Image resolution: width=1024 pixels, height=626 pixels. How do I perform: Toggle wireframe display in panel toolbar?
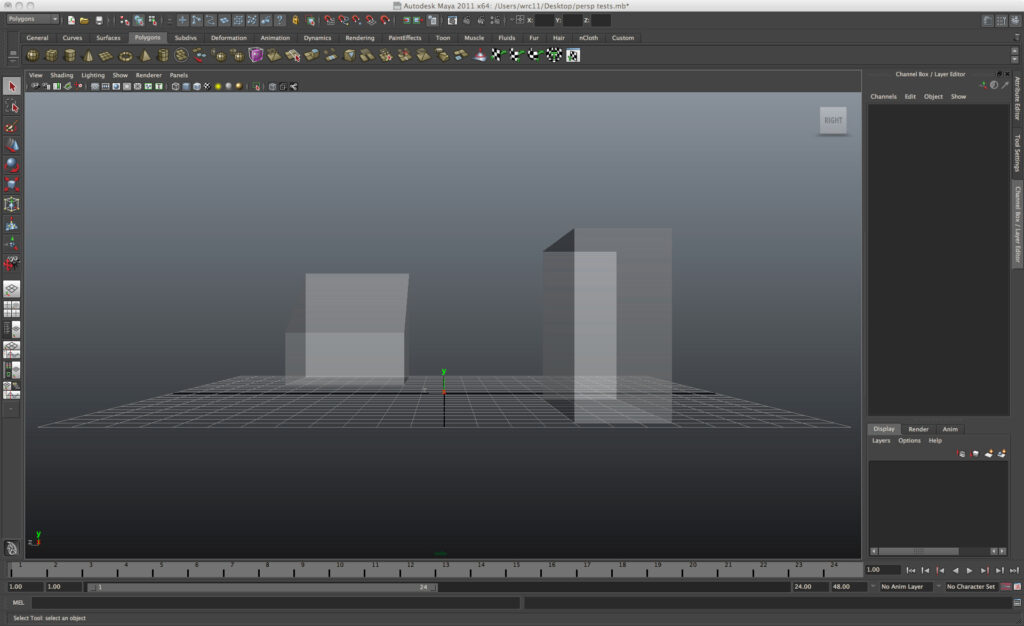pos(175,87)
